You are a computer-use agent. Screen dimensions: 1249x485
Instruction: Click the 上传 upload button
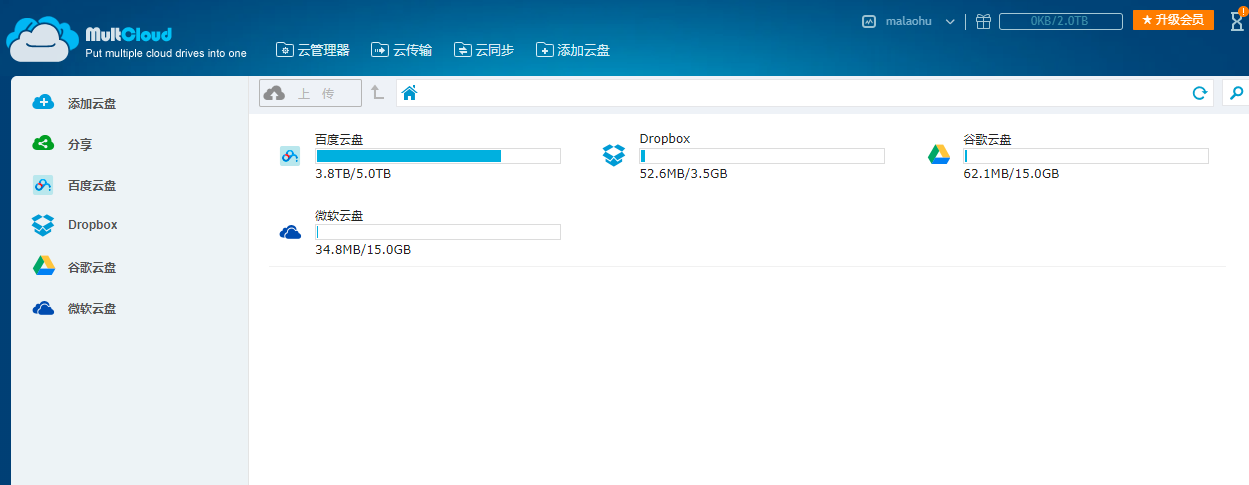[x=310, y=93]
